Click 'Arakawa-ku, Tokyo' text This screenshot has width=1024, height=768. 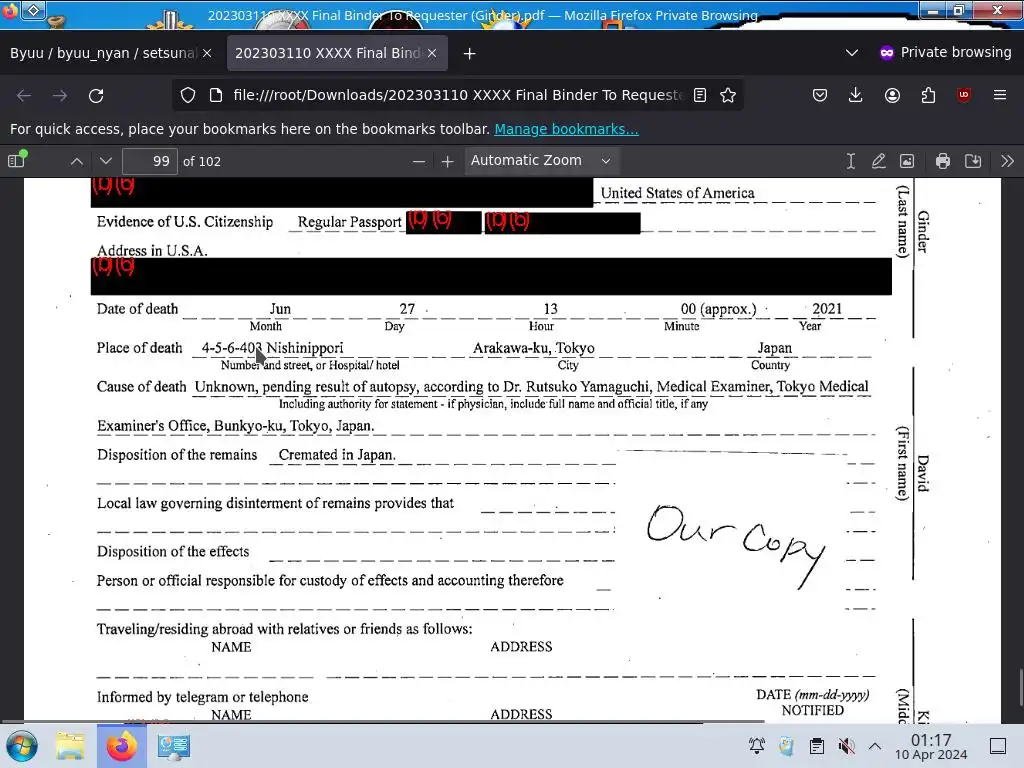534,348
